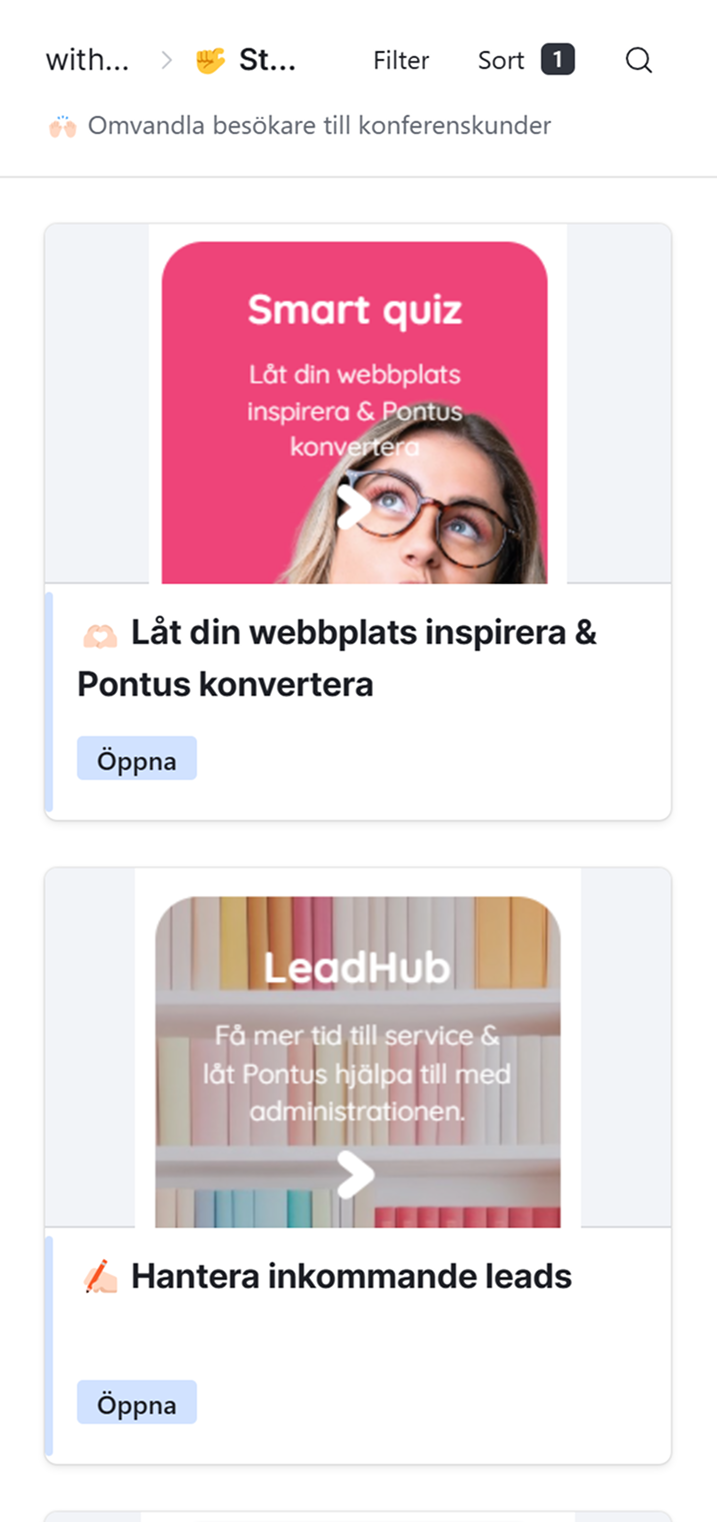Screen dimensions: 717x1522
Task: Click the white arrow on LeadHub image
Action: point(354,1174)
